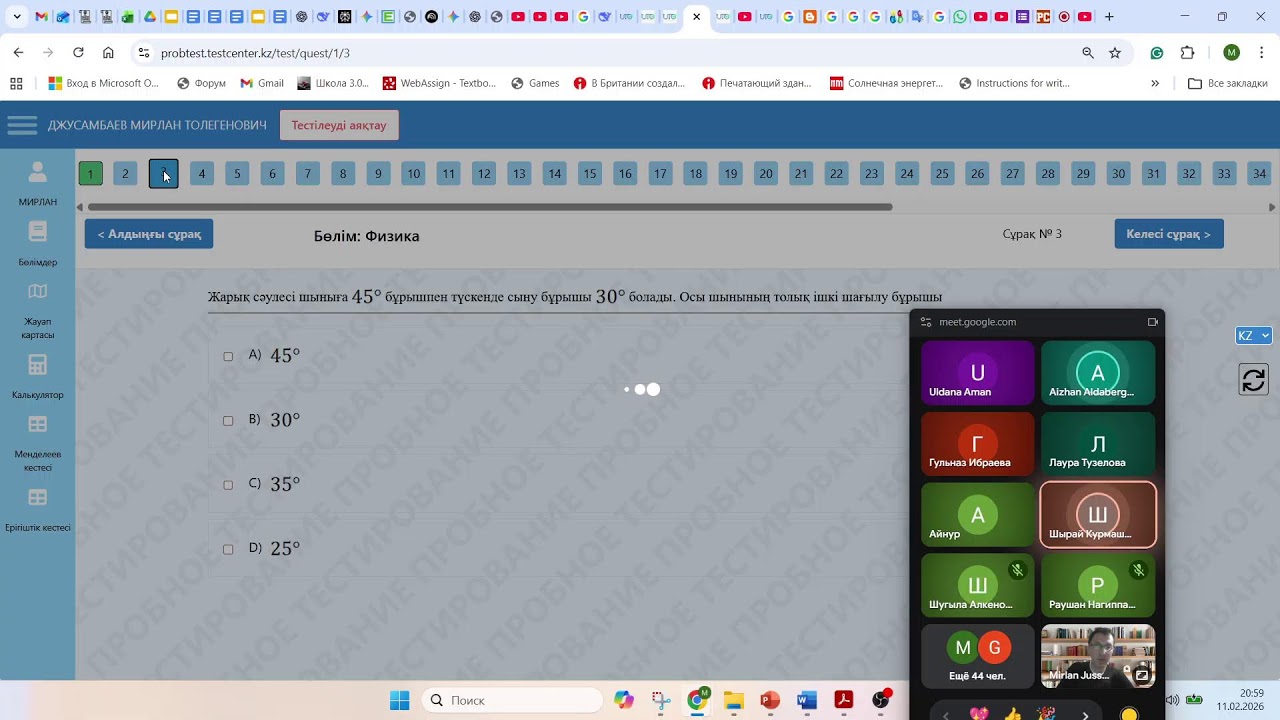The height and width of the screenshot is (720, 1280).
Task: Open the page zoom magnifier icon
Action: coord(1088,53)
